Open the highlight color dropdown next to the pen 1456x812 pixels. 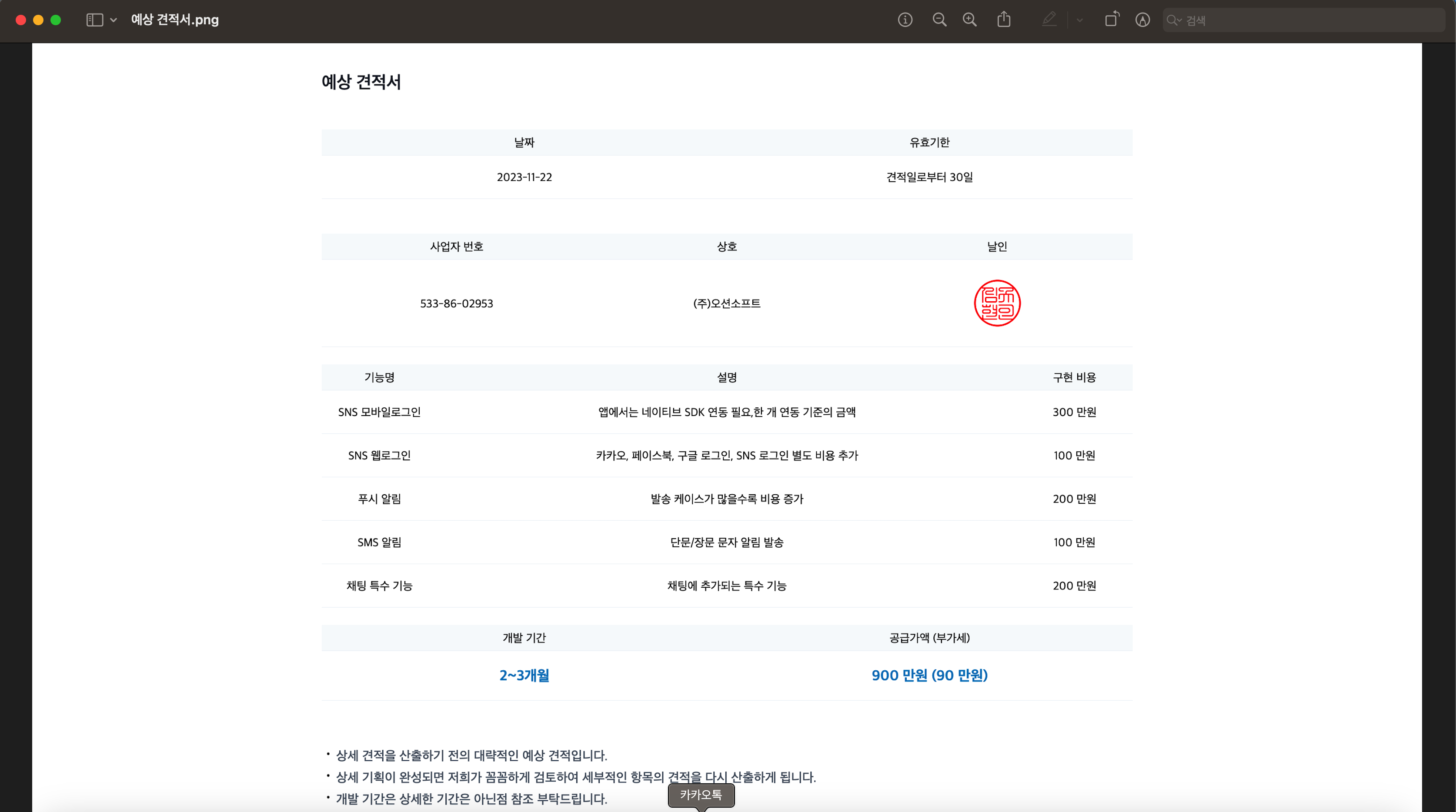click(x=1080, y=19)
